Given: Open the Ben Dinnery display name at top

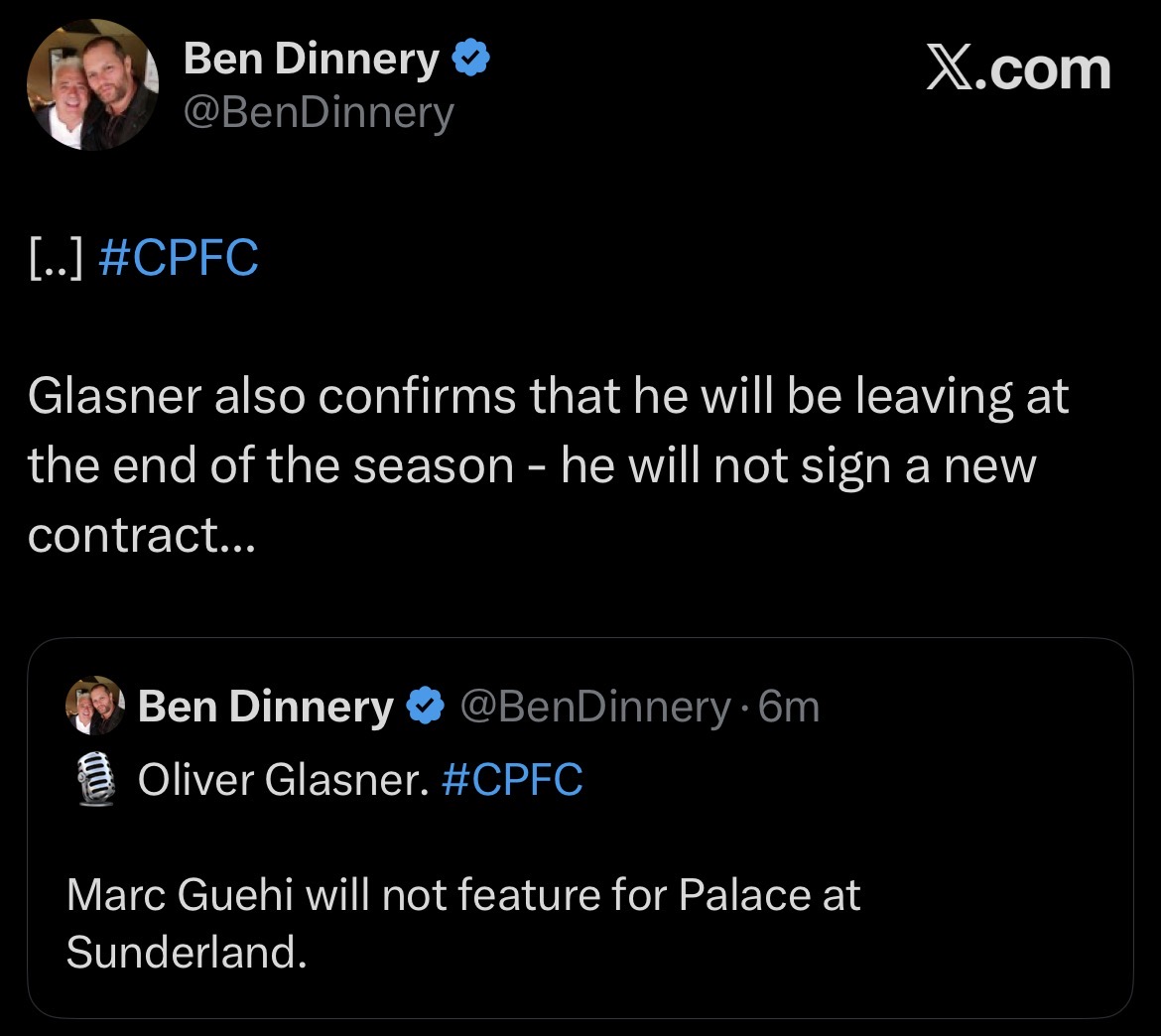Looking at the screenshot, I should (311, 62).
